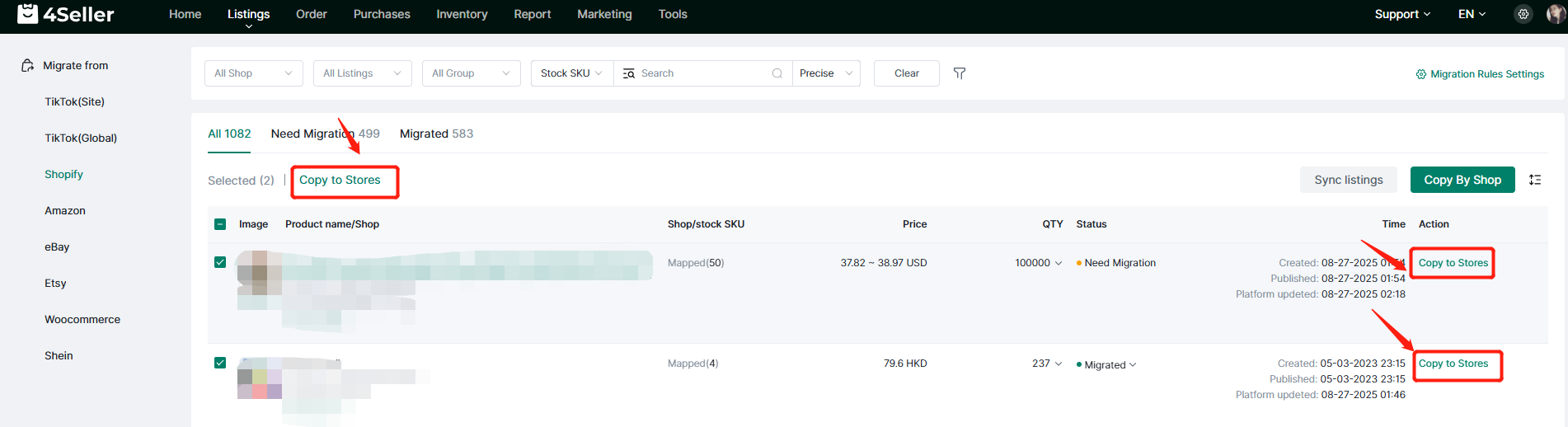The width and height of the screenshot is (1568, 427).
Task: Click the Migration Rules Settings gear icon
Action: pyautogui.click(x=1421, y=74)
